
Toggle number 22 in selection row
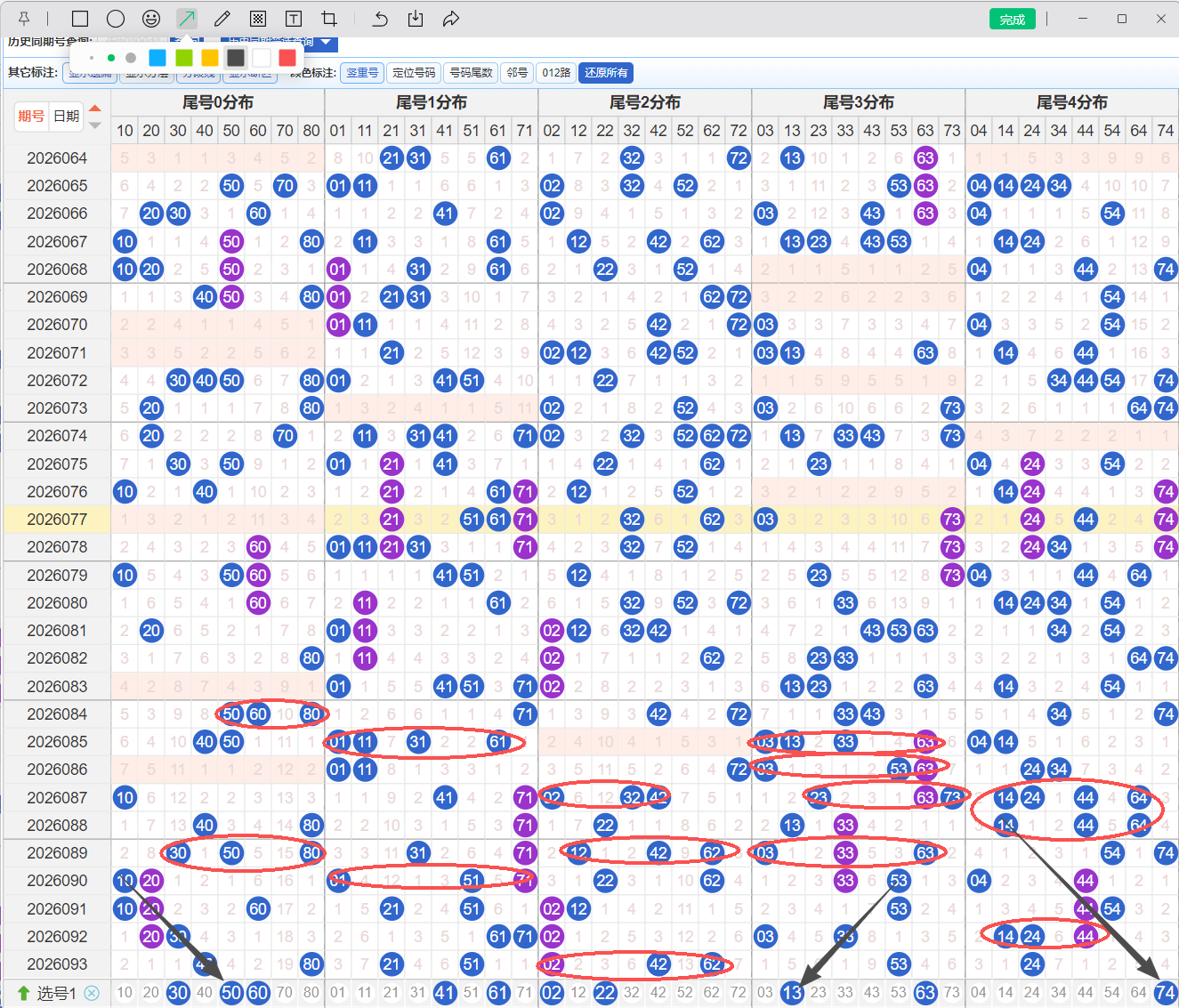[x=605, y=992]
